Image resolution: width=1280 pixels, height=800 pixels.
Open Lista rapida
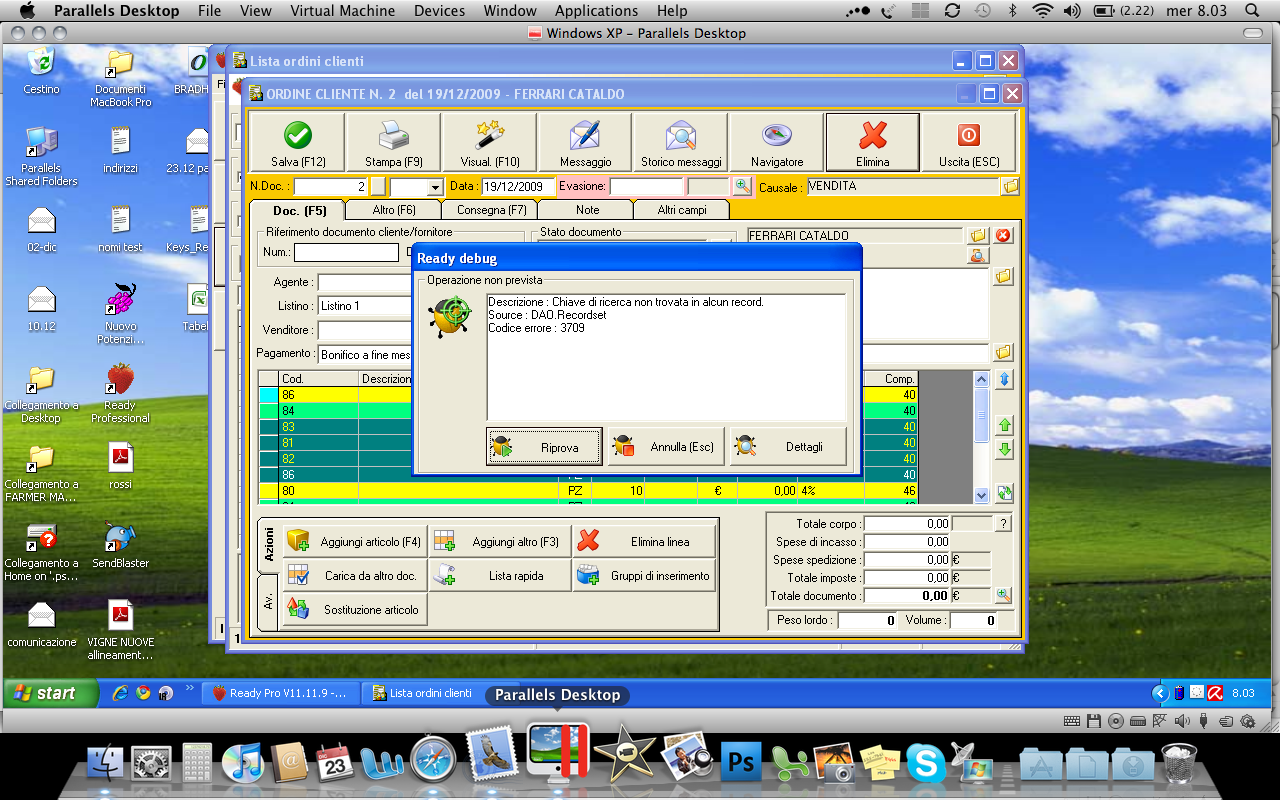tap(500, 576)
